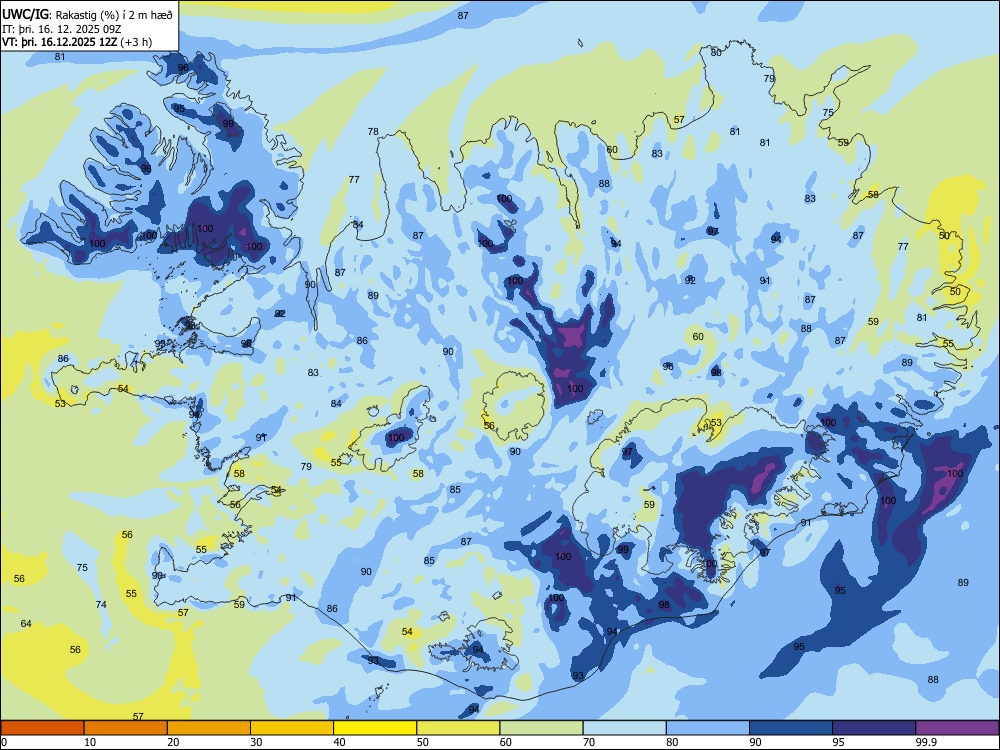This screenshot has height=750, width=1000.
Task: Select the 40–50 bright yellow legend segment
Action: pyautogui.click(x=375, y=728)
